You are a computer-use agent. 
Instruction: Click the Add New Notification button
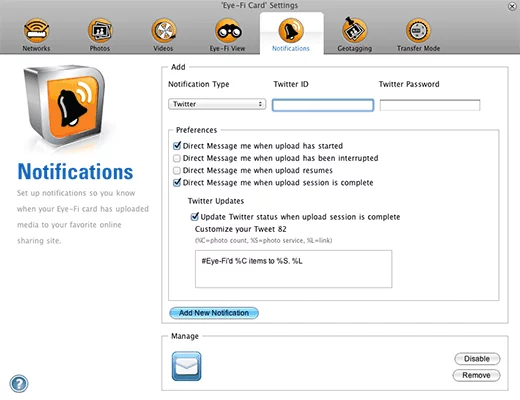[x=214, y=313]
